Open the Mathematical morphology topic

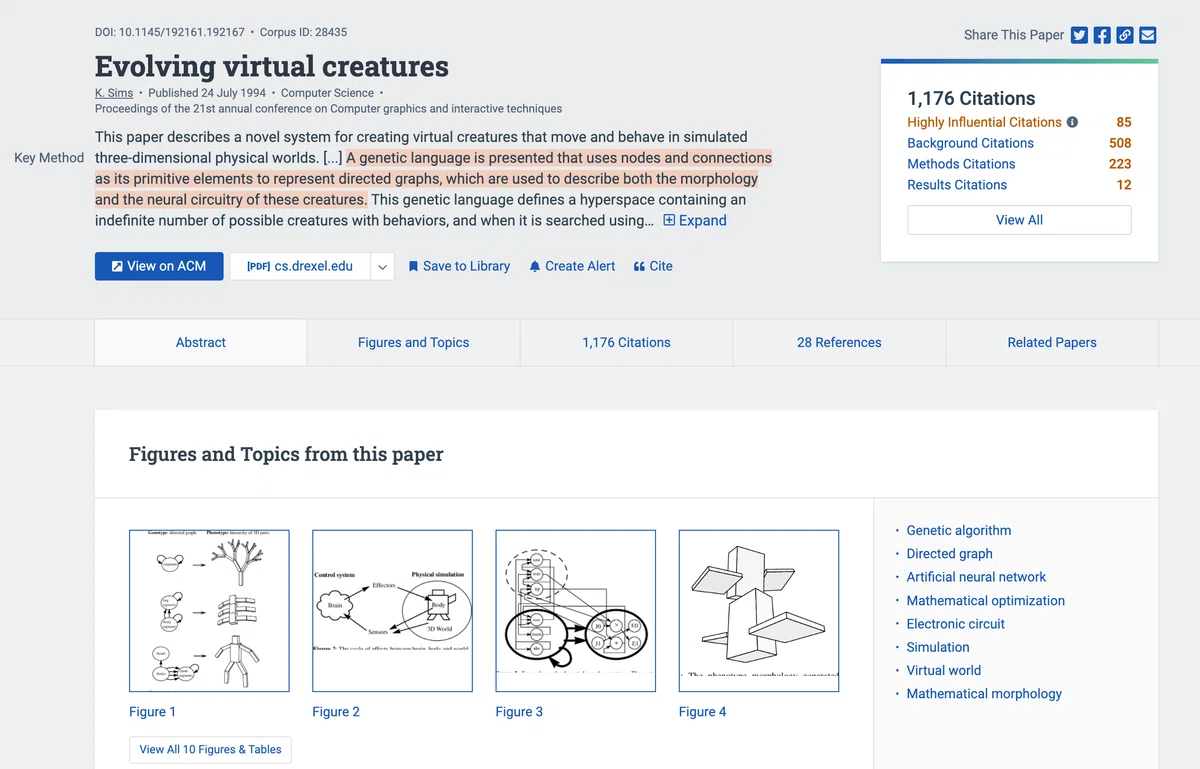tap(984, 694)
